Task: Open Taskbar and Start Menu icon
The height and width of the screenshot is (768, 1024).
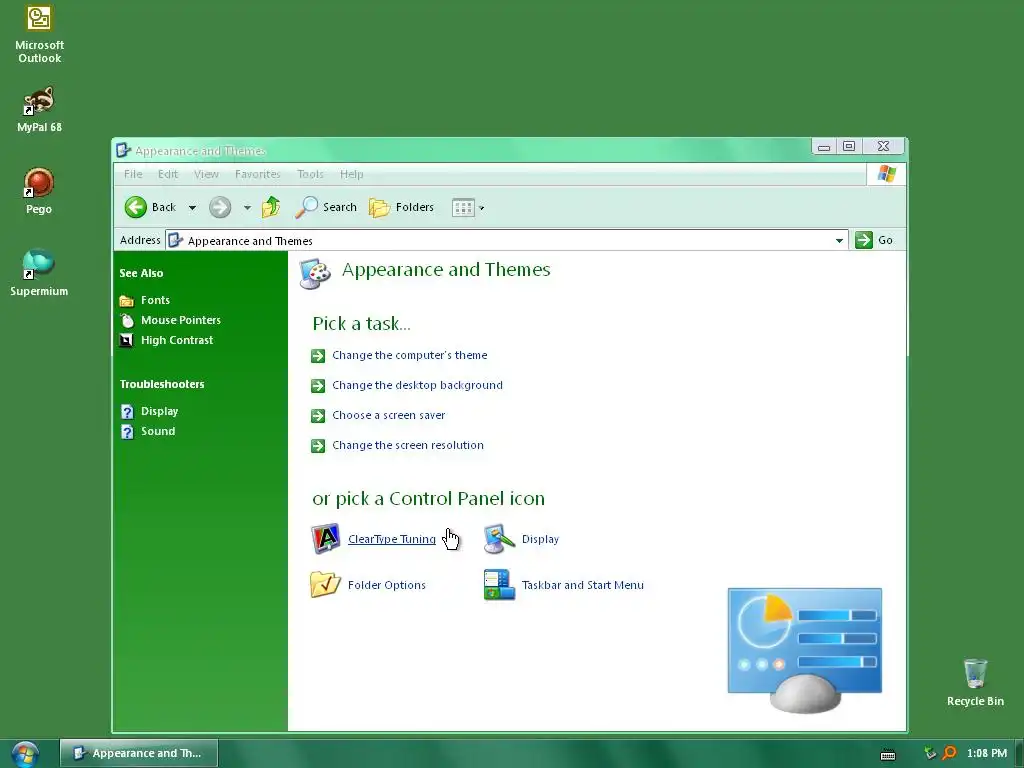Action: (x=499, y=584)
